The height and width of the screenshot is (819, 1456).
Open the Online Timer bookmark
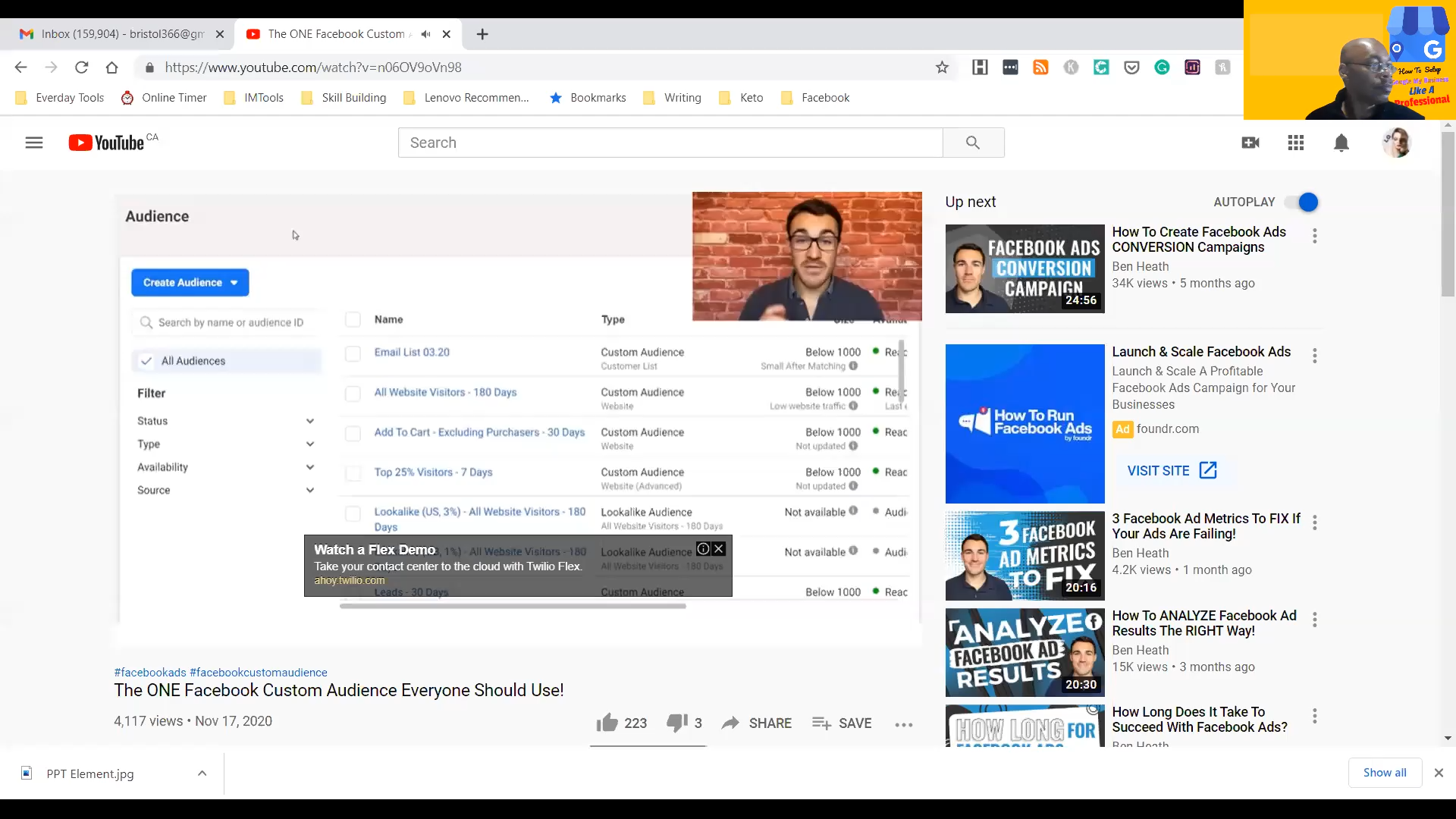(164, 98)
